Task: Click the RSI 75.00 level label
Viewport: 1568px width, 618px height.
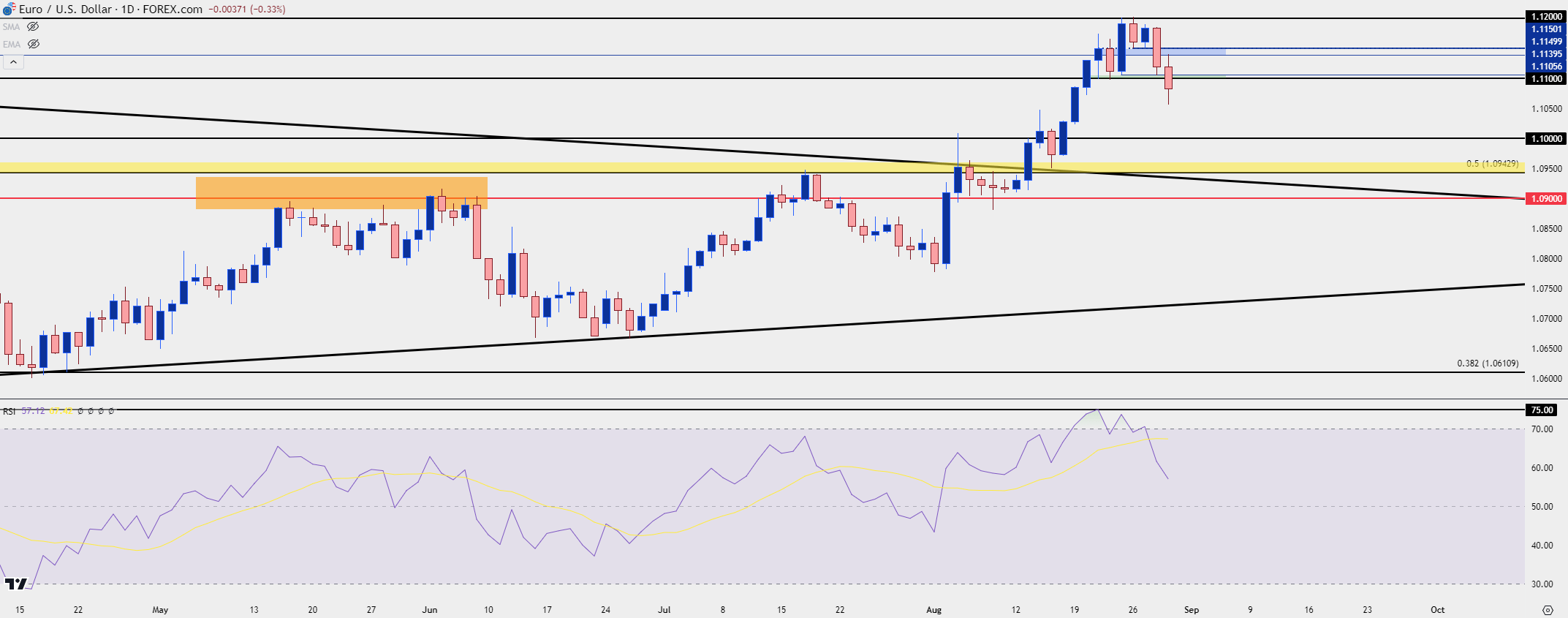Action: tap(1542, 410)
